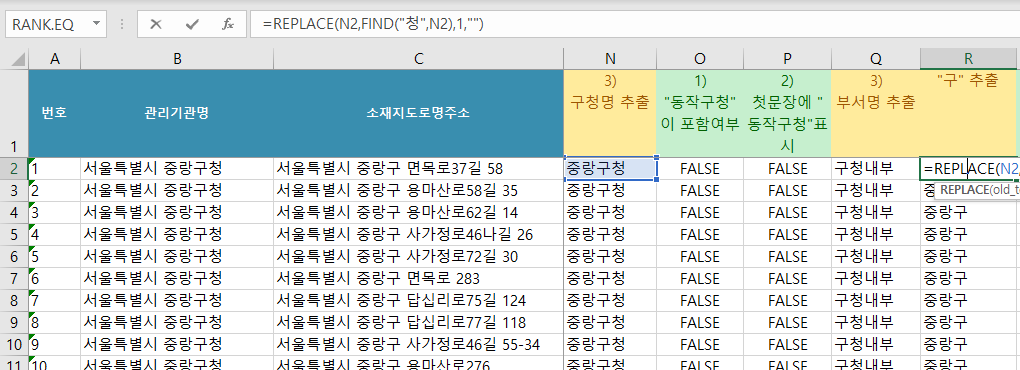This screenshot has width=1020, height=370.
Task: Select FALSE in column O row 2
Action: (x=700, y=169)
